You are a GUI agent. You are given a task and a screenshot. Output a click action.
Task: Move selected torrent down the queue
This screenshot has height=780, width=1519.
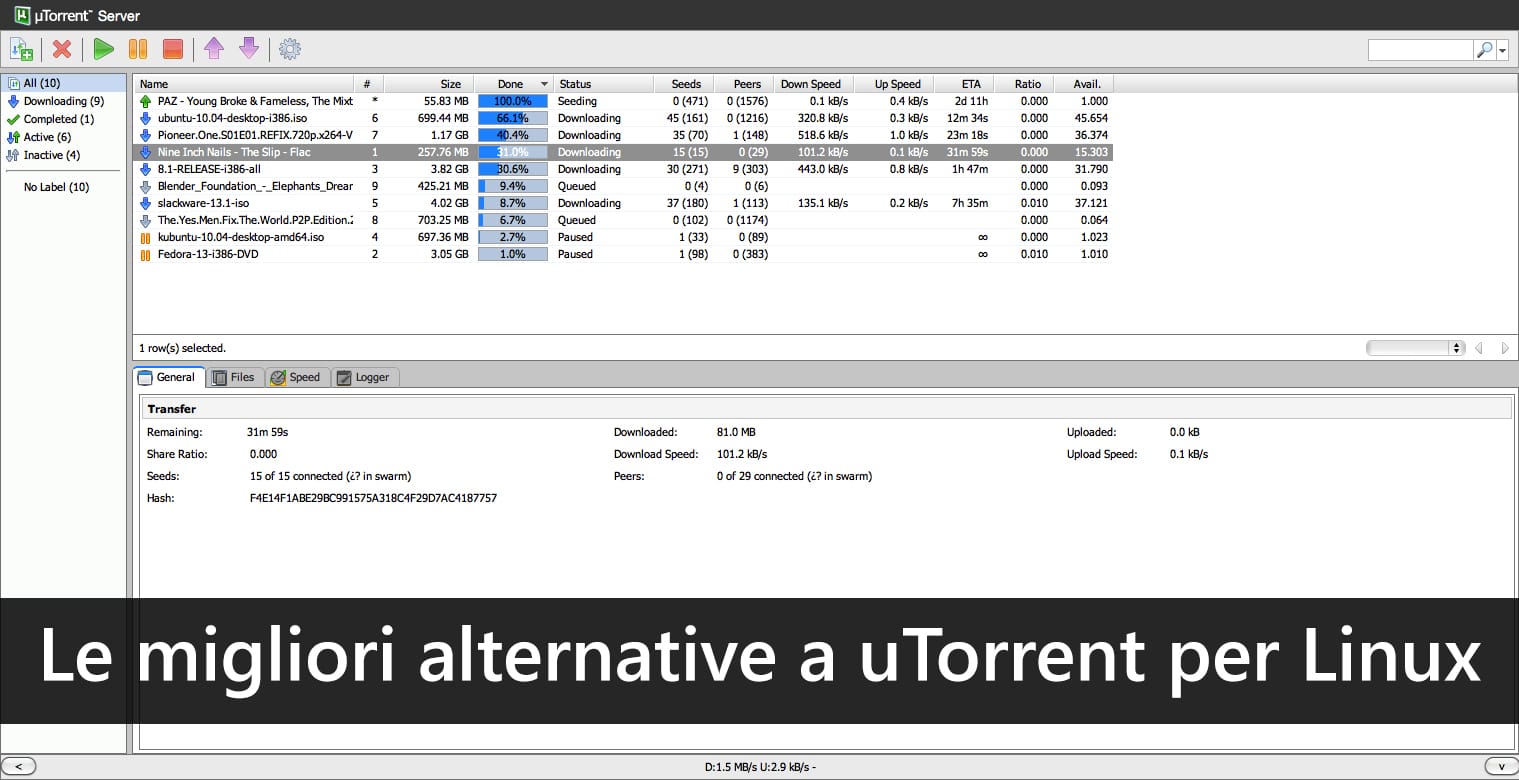248,48
